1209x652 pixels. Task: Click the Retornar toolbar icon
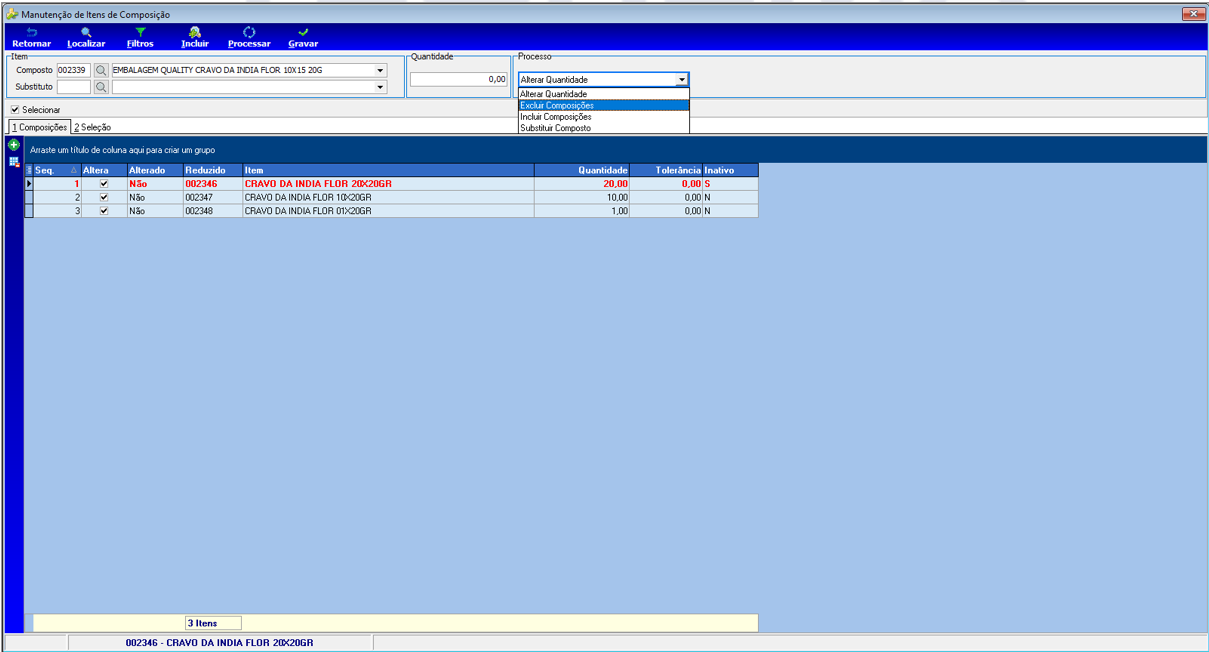pos(31,33)
